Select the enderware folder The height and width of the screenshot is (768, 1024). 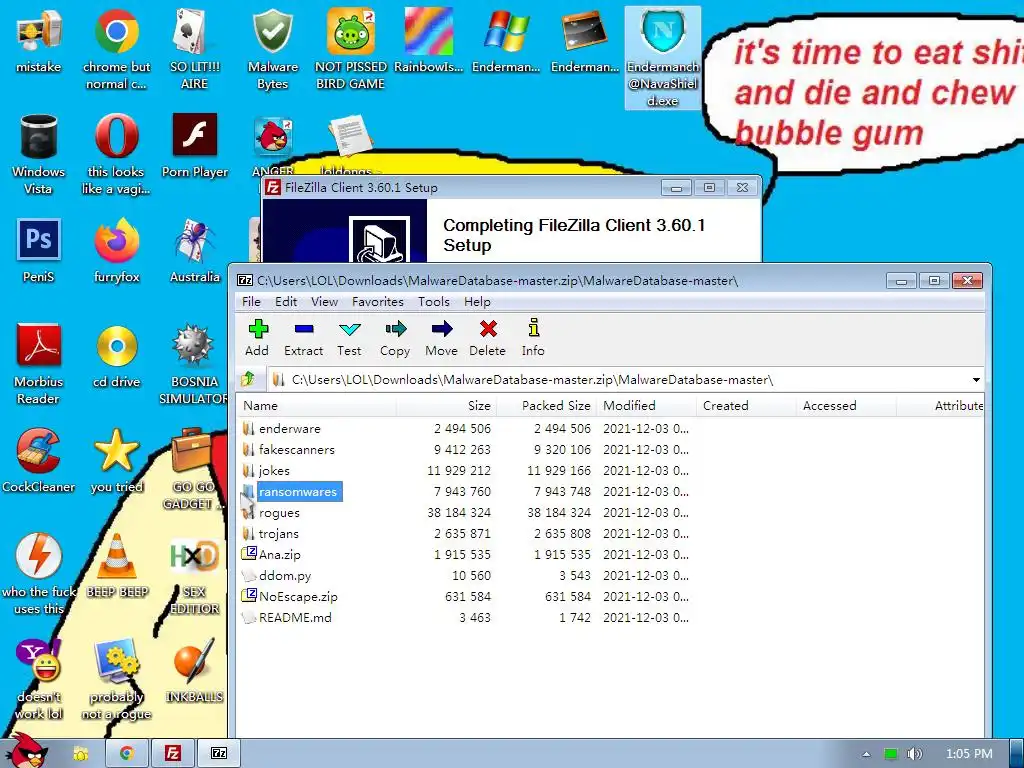pos(289,428)
